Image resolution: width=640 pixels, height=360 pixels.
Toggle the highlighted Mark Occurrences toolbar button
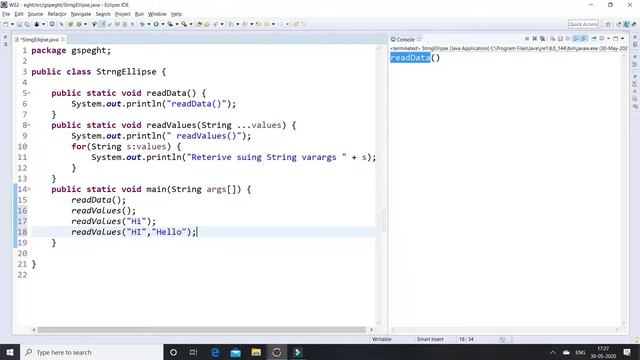tap(102, 24)
